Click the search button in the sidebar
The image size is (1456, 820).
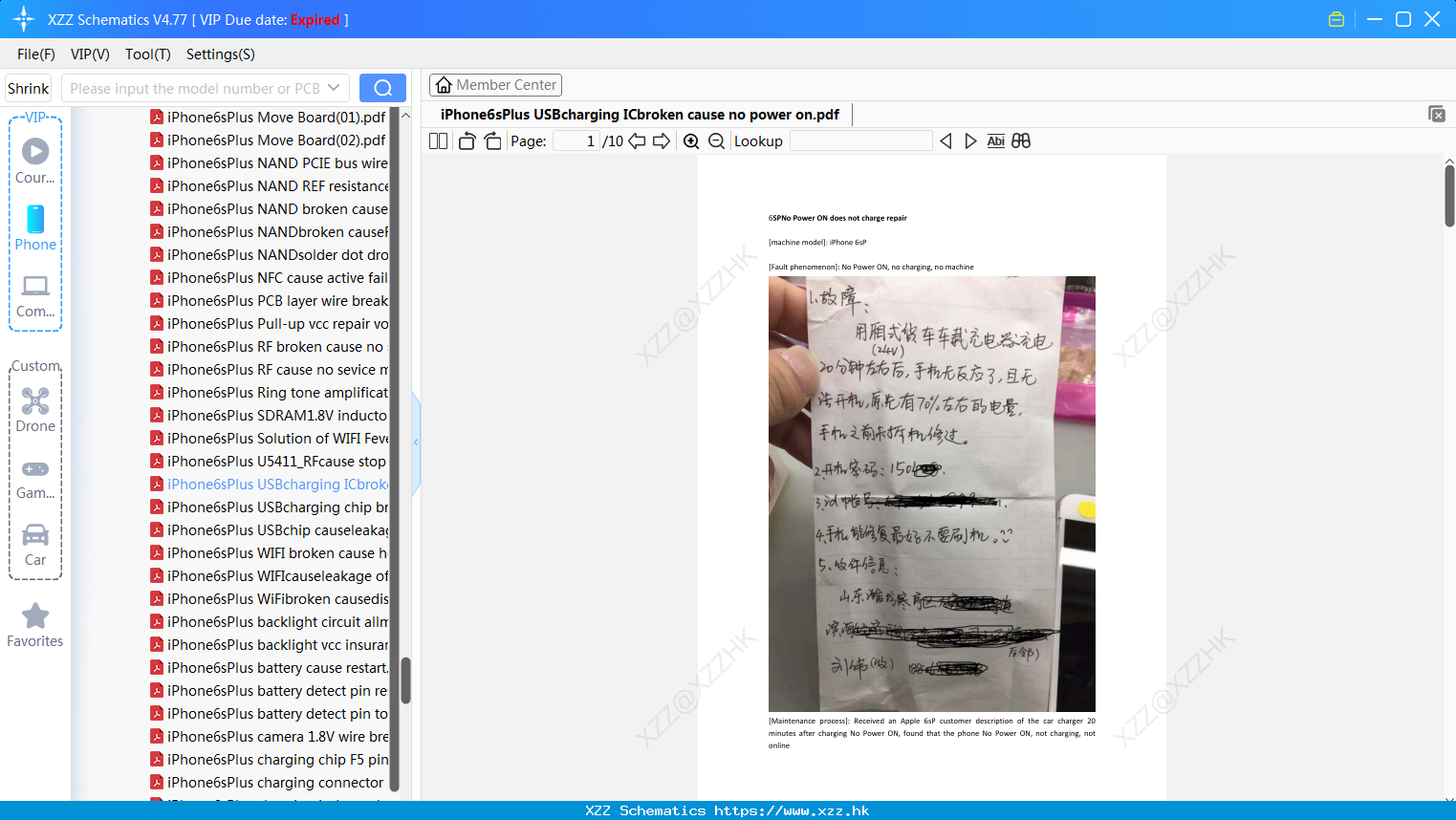pos(382,88)
